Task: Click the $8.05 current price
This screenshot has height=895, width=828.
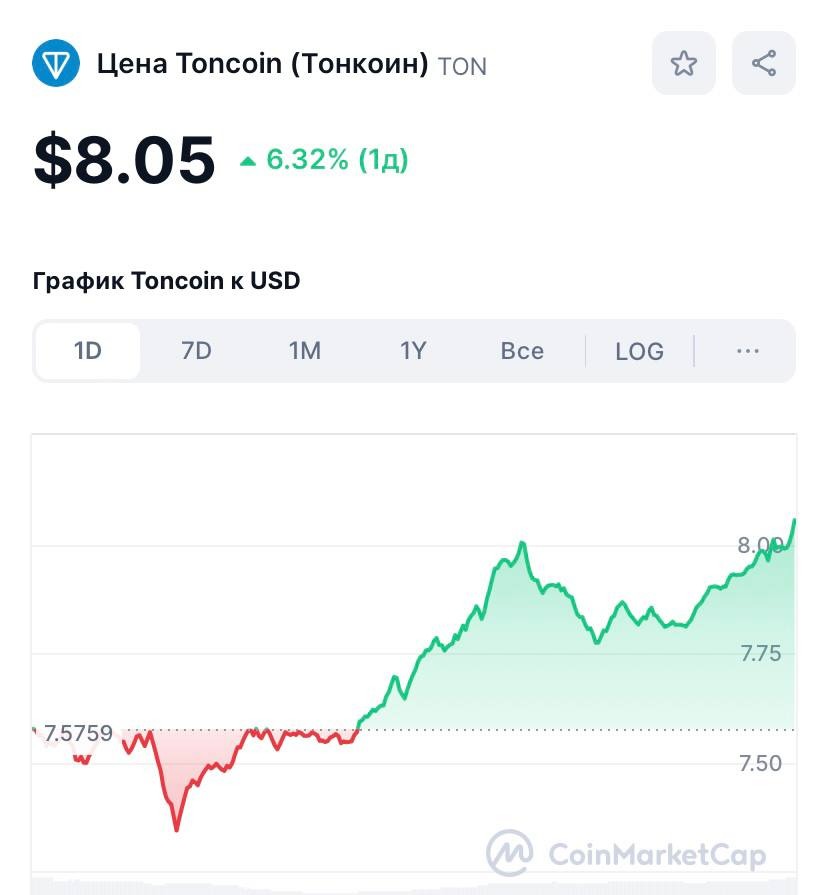Action: pos(124,160)
